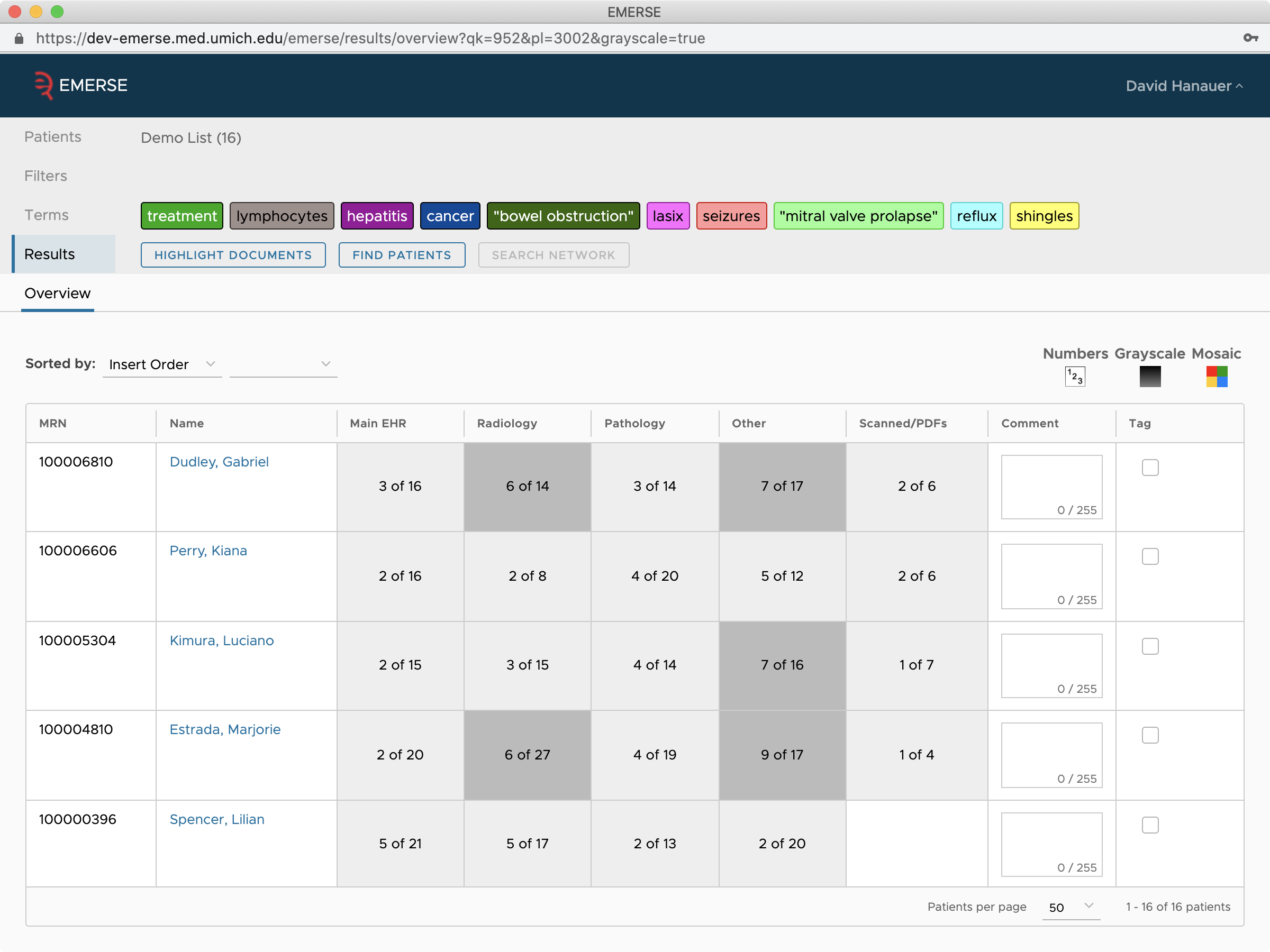Click the HIGHLIGHT DOCUMENTS button

pos(233,254)
